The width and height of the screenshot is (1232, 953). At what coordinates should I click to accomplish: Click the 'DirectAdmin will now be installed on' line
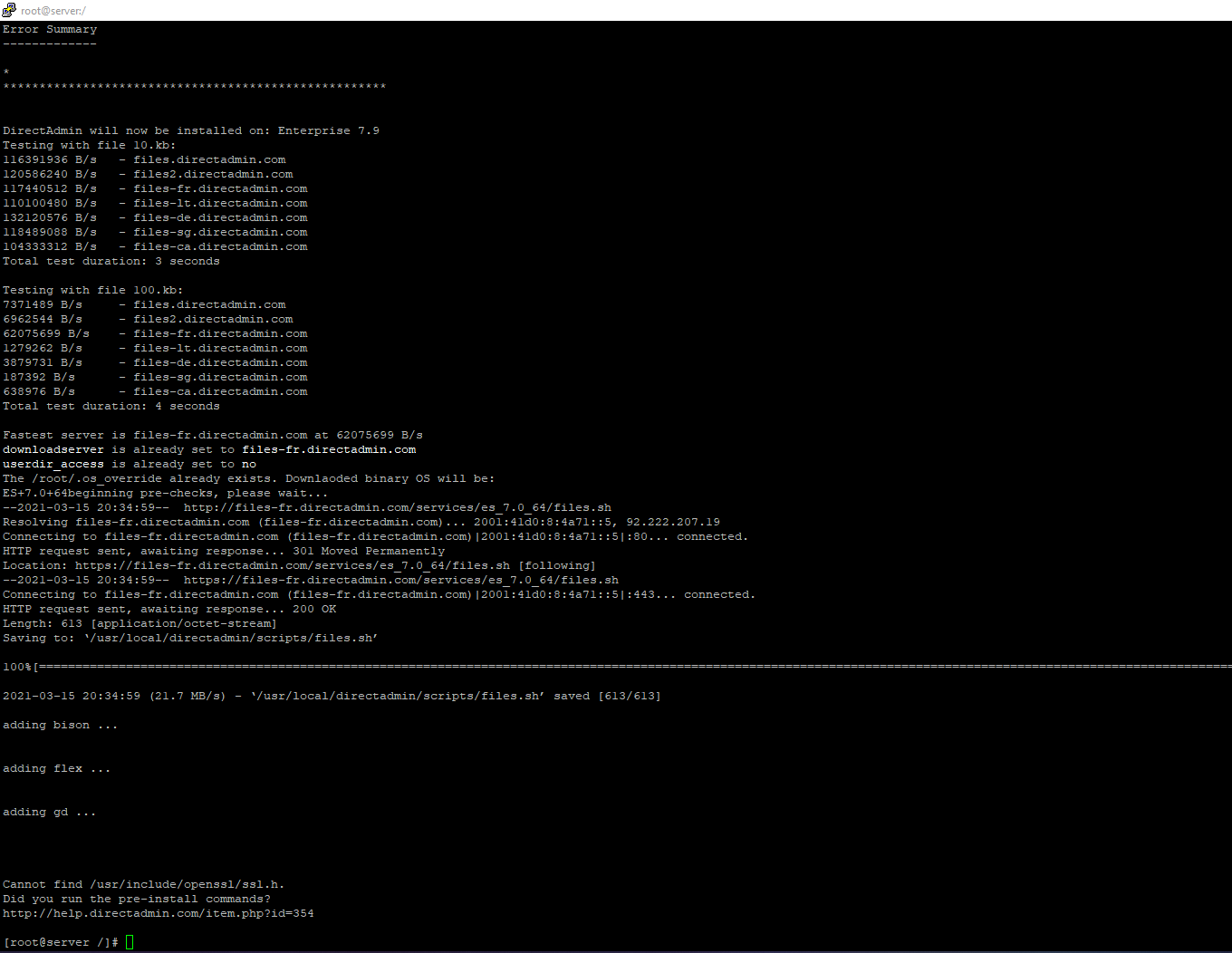point(191,130)
